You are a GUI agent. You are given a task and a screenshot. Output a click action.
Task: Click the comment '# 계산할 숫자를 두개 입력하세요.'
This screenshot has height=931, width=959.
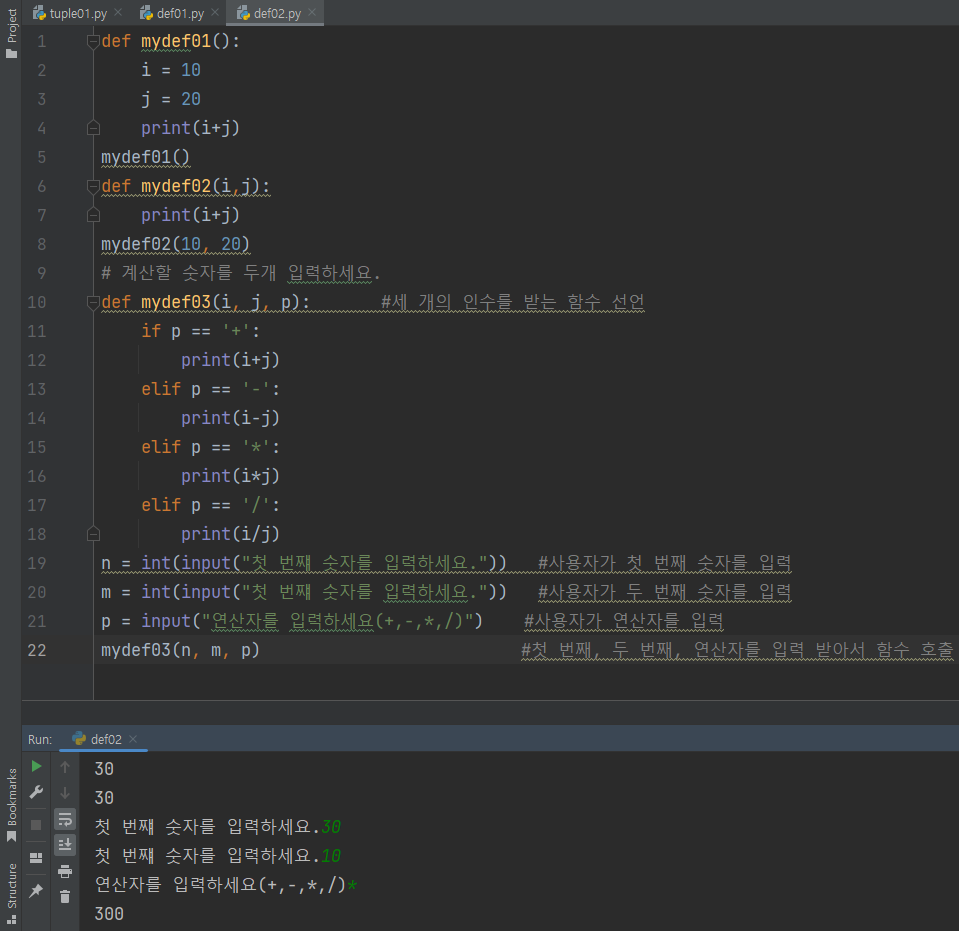(x=241, y=273)
